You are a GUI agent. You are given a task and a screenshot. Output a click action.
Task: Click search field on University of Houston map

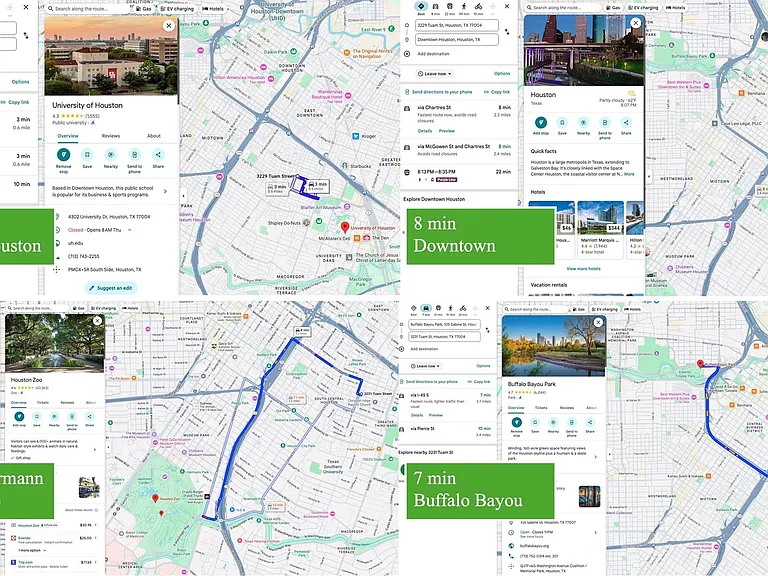86,9
